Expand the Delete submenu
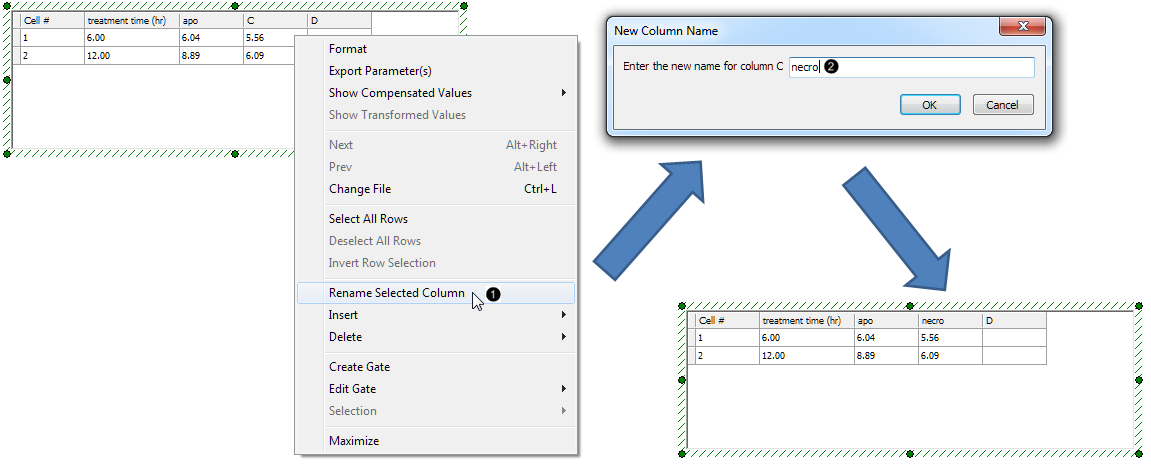The width and height of the screenshot is (1151, 469). click(345, 337)
